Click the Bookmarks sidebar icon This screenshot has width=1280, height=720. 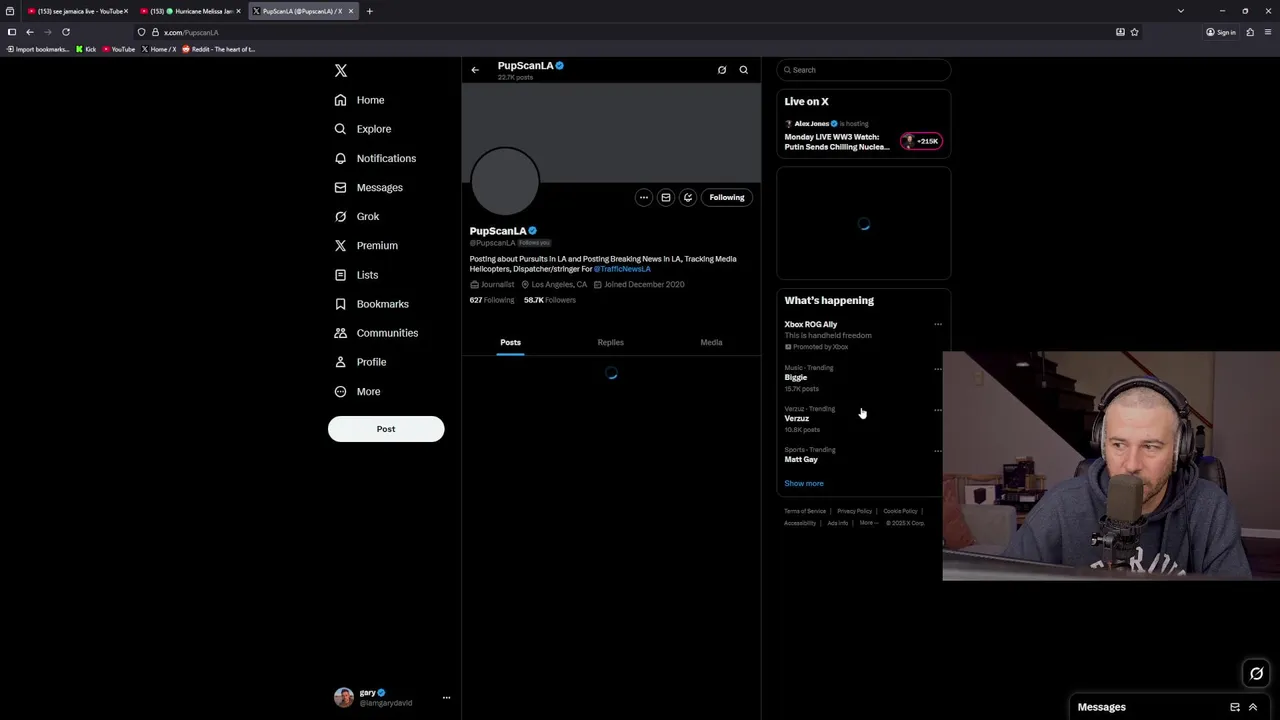coord(341,304)
